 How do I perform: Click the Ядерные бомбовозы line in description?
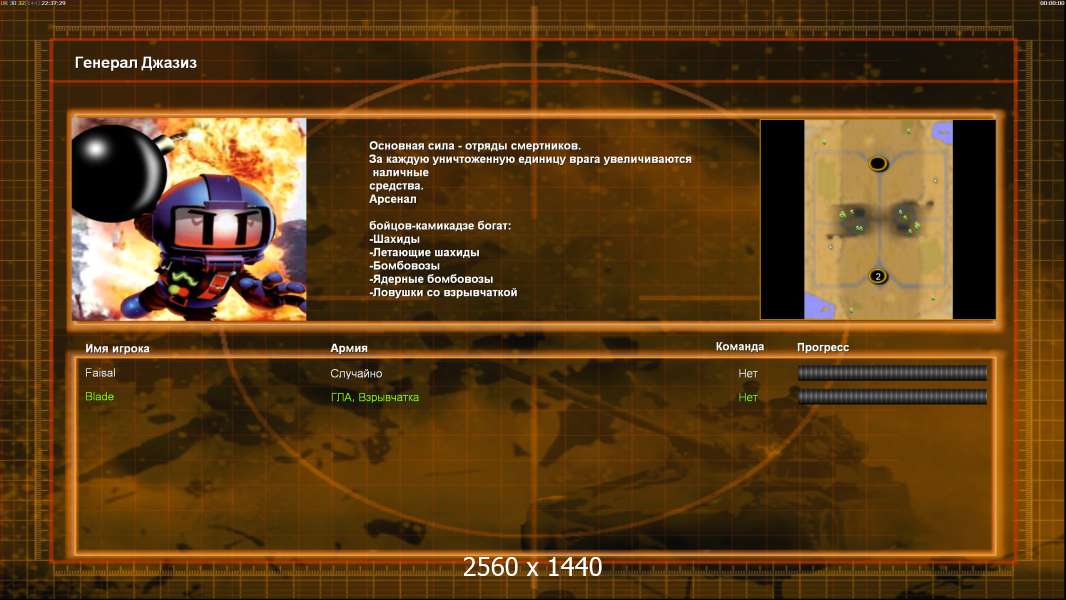(x=431, y=279)
